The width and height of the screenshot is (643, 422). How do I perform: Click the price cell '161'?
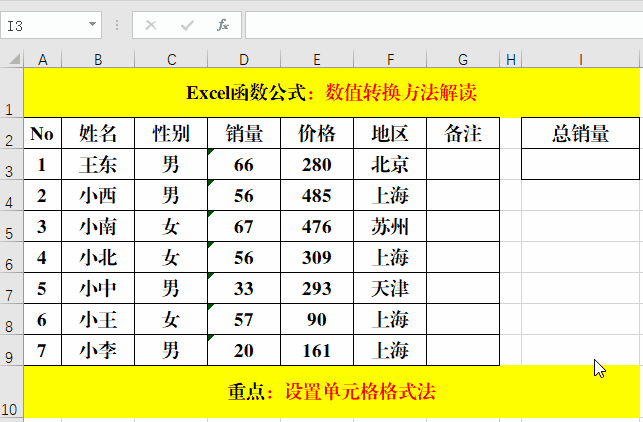tap(317, 350)
